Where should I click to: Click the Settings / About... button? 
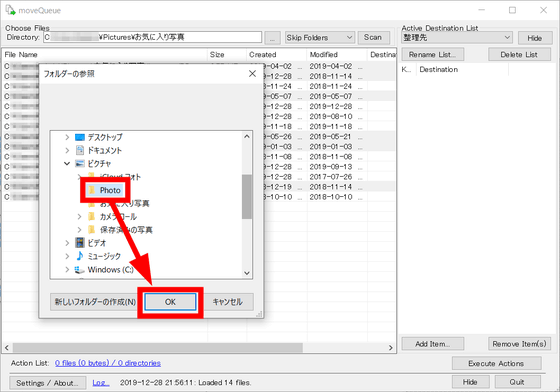[x=48, y=383]
